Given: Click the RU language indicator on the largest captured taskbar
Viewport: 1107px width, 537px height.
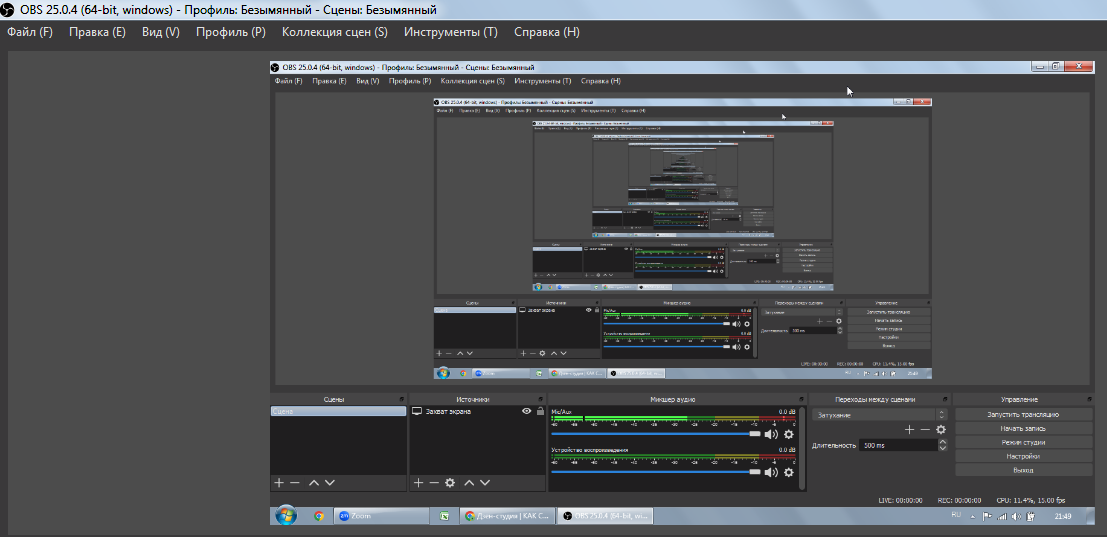Looking at the screenshot, I should coord(957,514).
